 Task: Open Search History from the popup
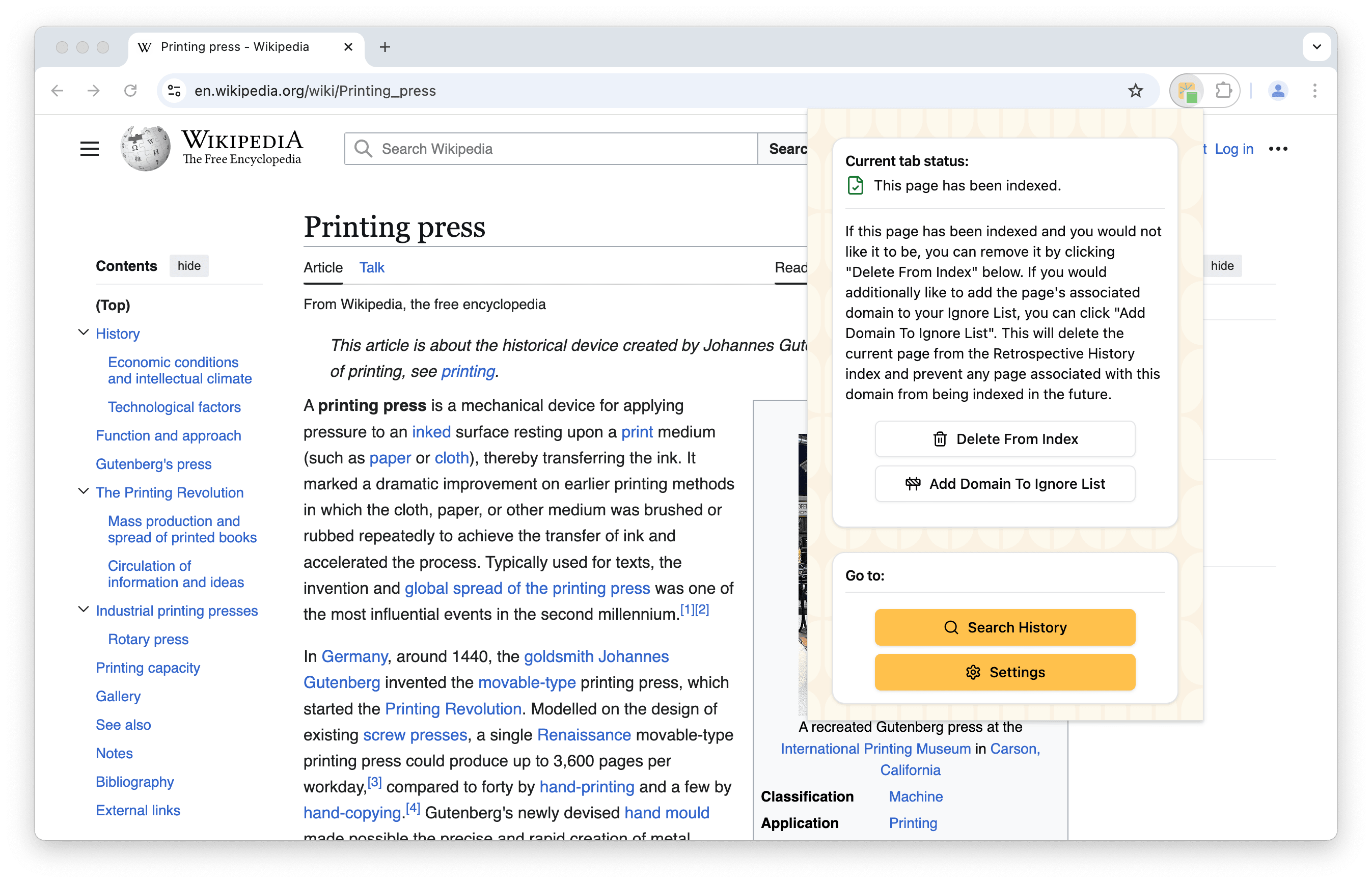(x=1004, y=627)
